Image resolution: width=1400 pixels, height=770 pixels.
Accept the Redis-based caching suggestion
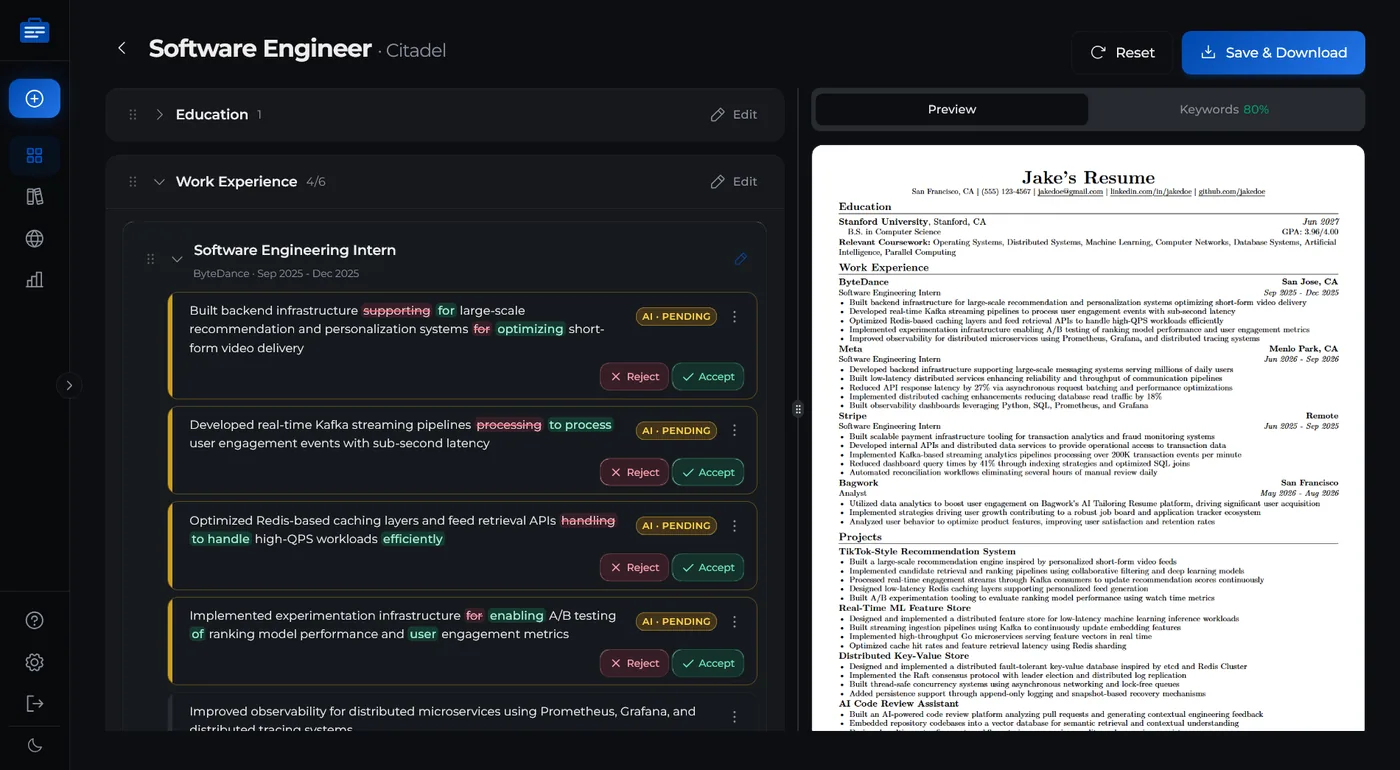(x=708, y=568)
